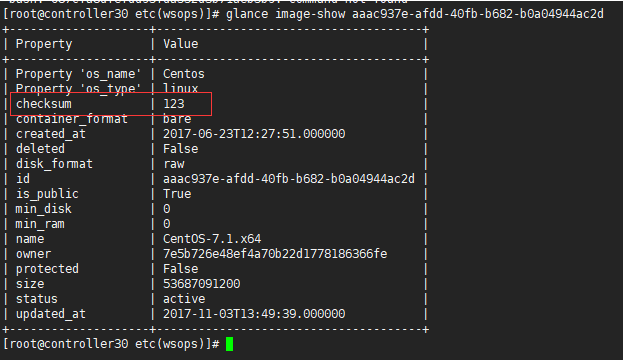Click the protected value False
The width and height of the screenshot is (623, 360).
point(181,269)
